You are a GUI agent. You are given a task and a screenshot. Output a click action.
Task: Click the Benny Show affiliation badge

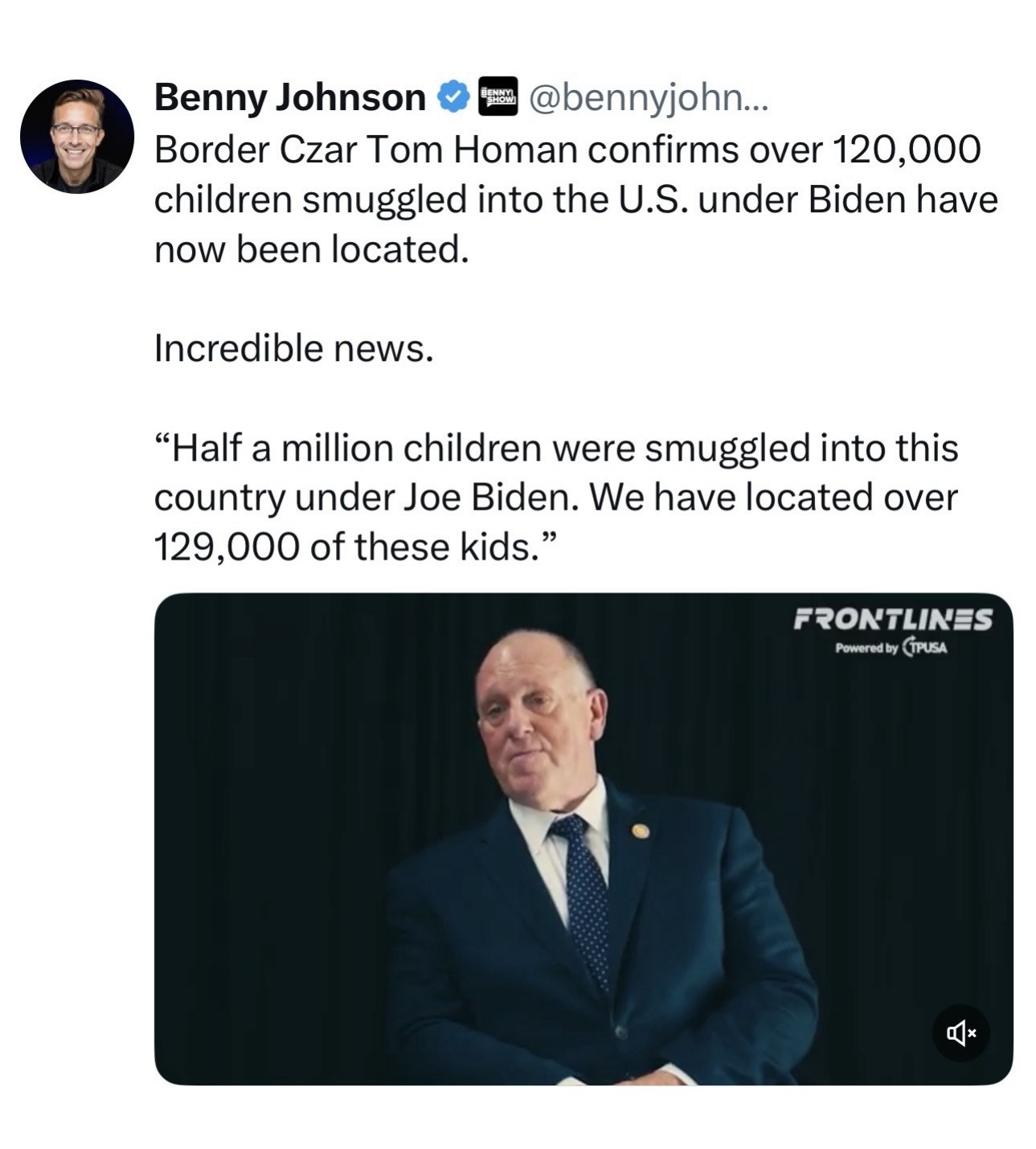498,97
